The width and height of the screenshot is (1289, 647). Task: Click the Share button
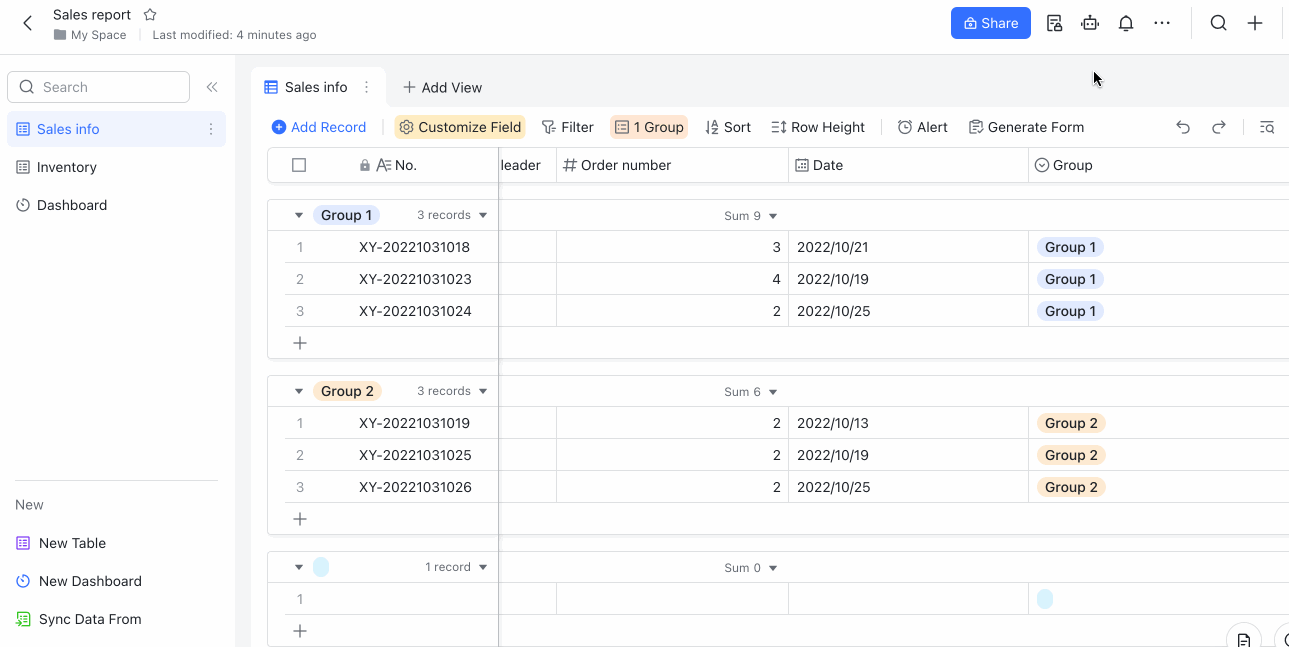[x=990, y=22]
